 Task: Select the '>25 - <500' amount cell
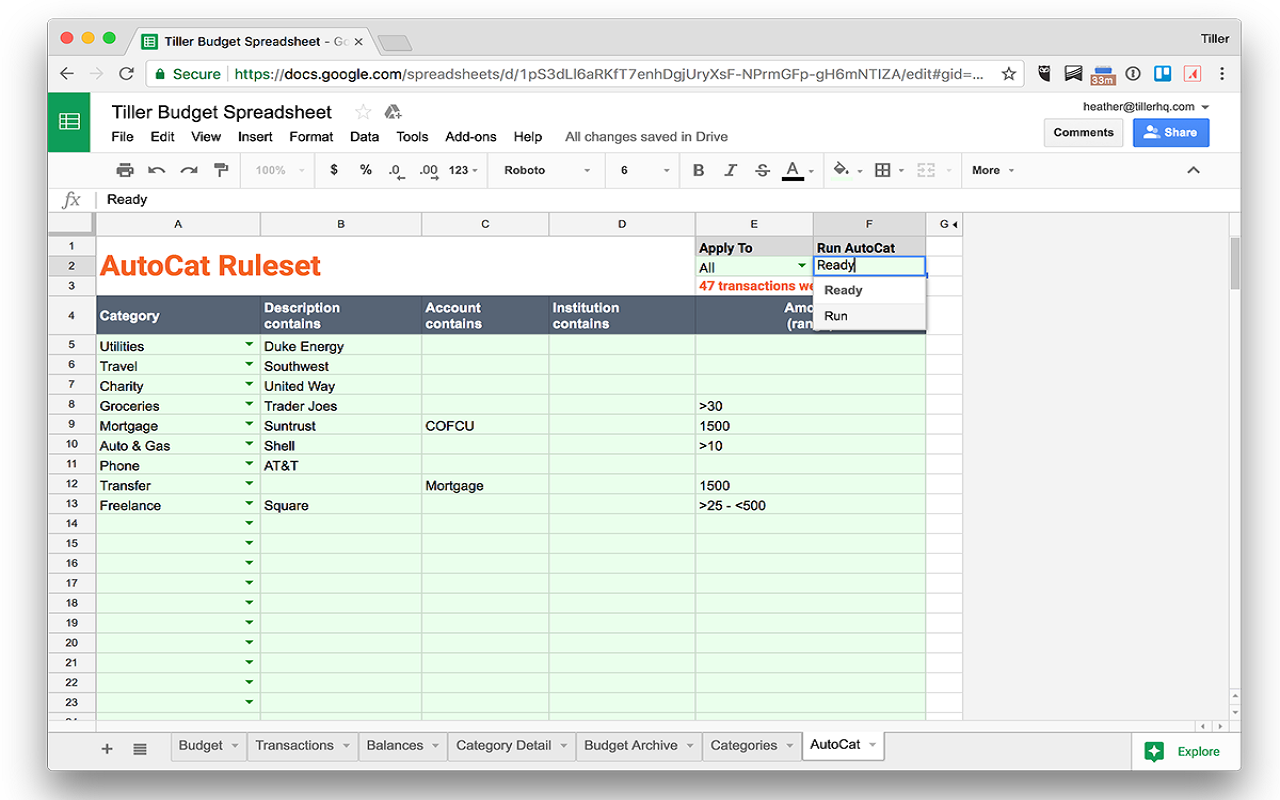click(x=754, y=506)
